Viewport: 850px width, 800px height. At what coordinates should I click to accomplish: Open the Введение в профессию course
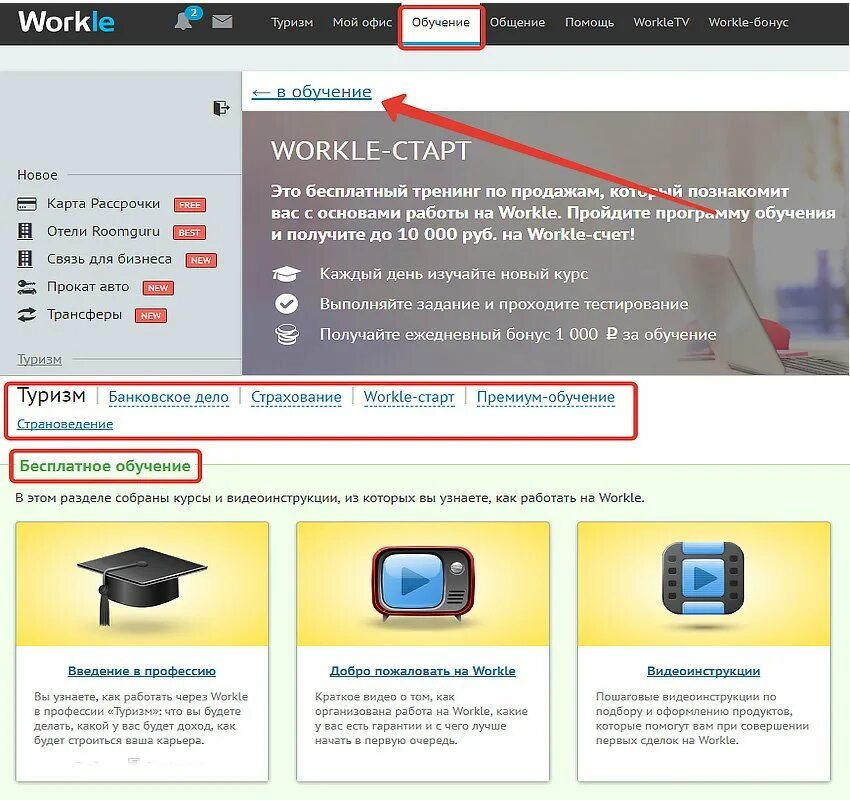[x=142, y=670]
